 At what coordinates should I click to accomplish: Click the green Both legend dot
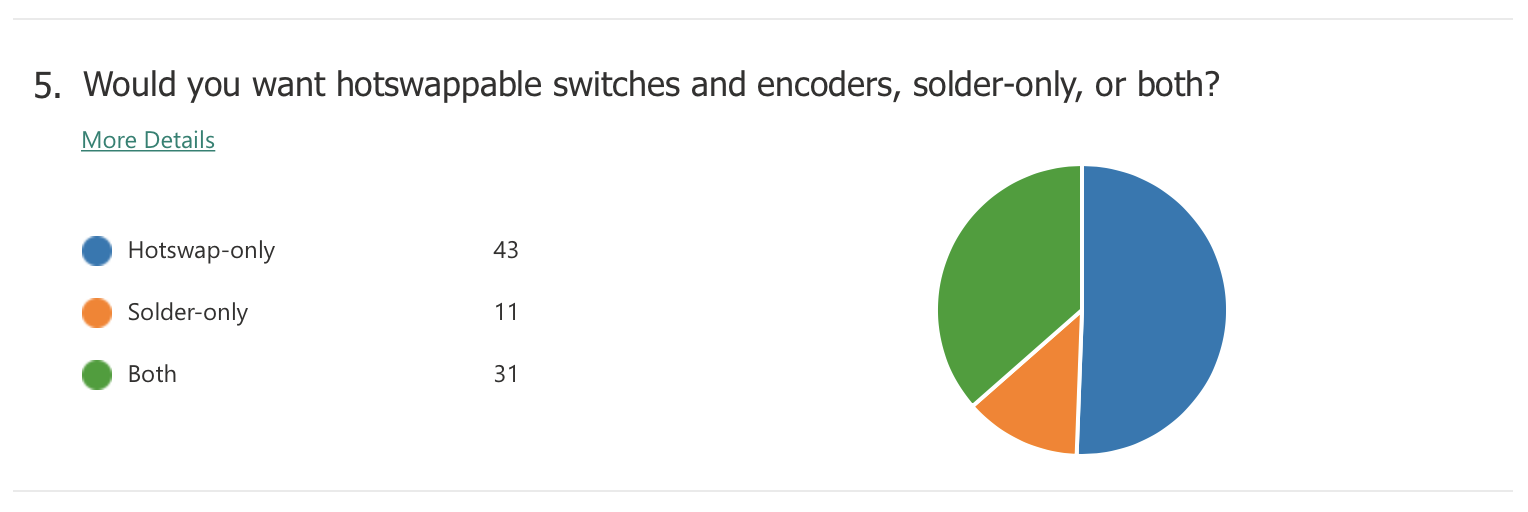pyautogui.click(x=97, y=375)
